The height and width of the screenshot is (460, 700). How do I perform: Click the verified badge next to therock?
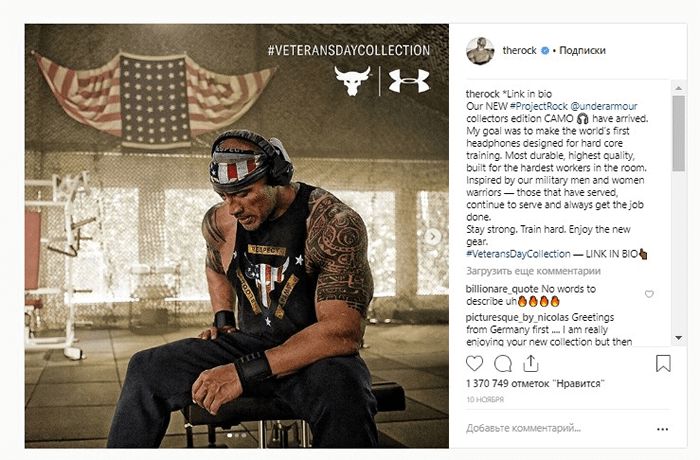point(545,50)
